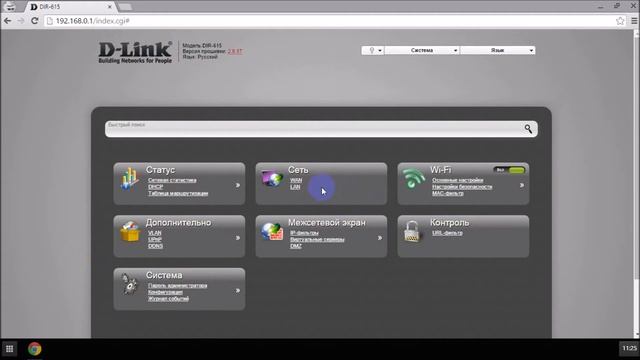
Task: Open the URL-фильтр link
Action: click(x=447, y=233)
